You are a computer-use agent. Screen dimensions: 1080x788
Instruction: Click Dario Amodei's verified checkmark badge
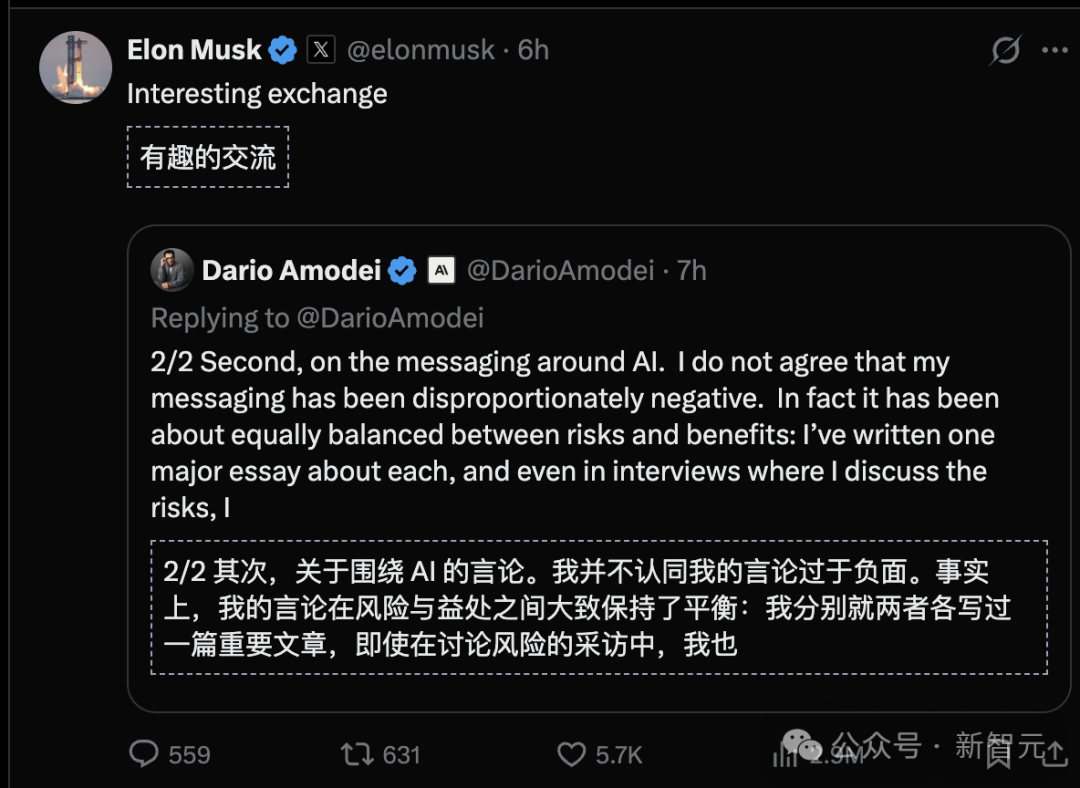pos(402,271)
